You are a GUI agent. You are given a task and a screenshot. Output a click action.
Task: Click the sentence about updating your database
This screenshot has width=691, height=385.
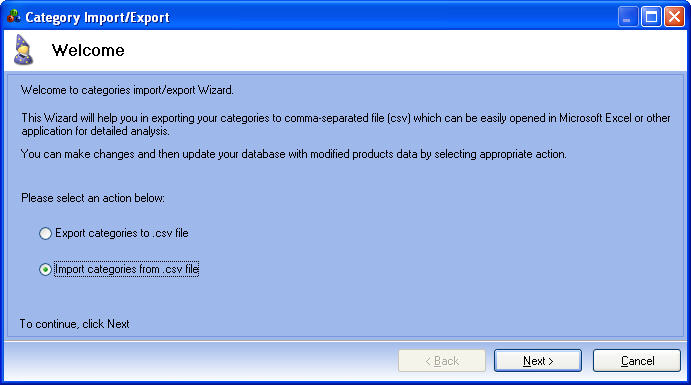294,154
